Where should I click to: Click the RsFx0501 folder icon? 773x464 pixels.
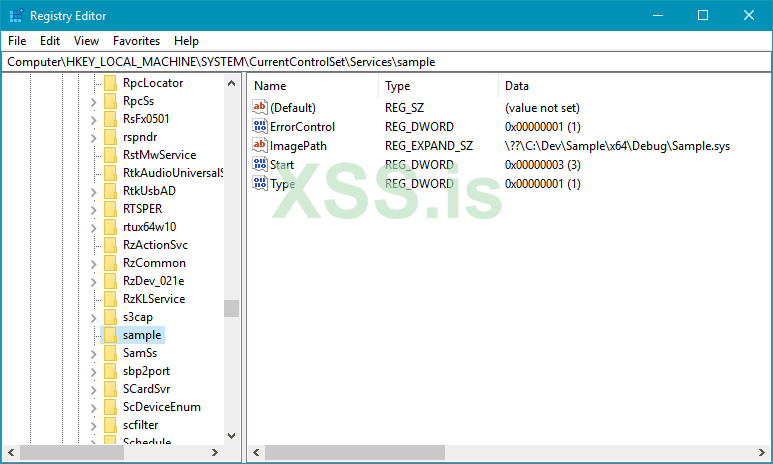pyautogui.click(x=110, y=119)
